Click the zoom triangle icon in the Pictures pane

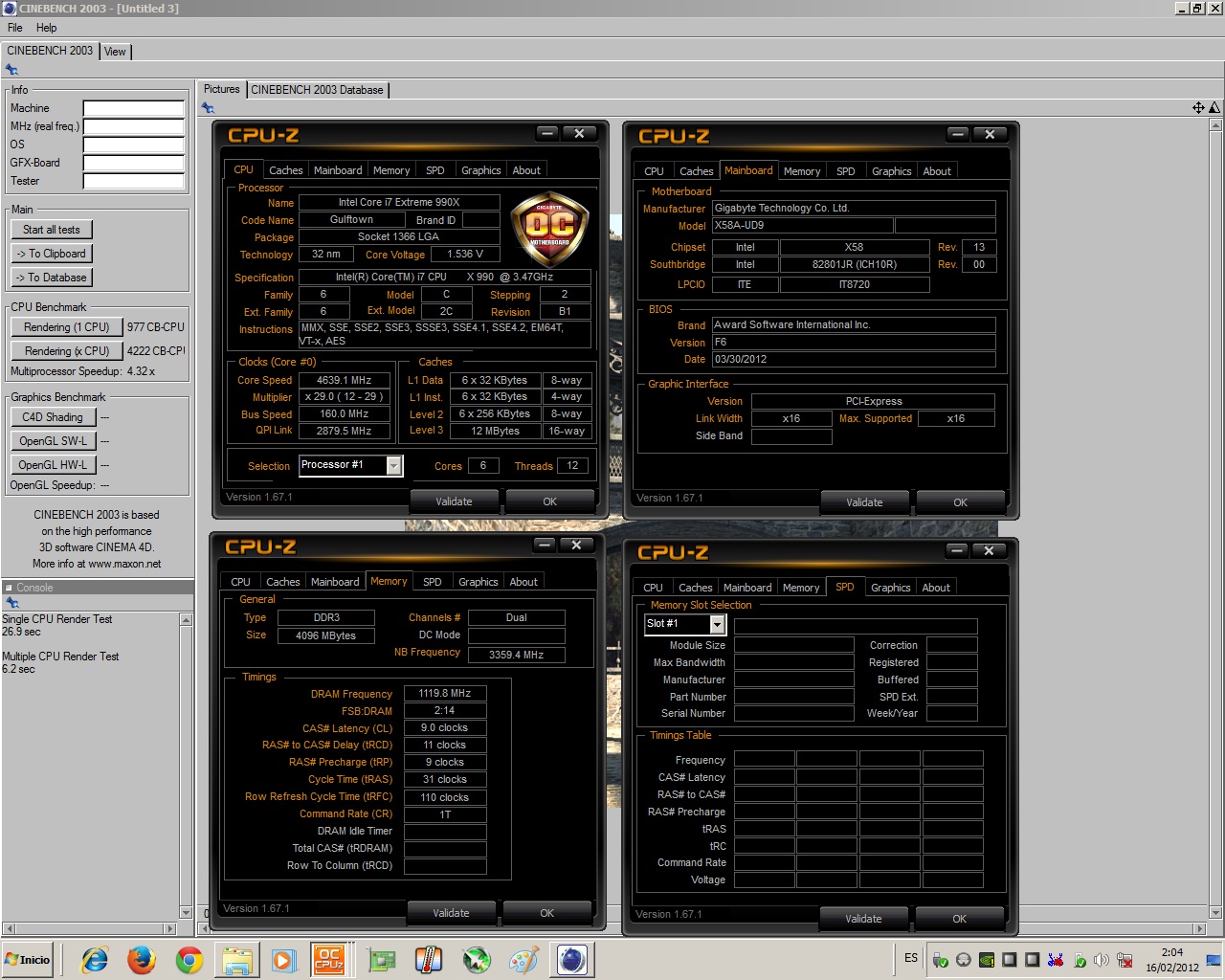(x=1214, y=108)
